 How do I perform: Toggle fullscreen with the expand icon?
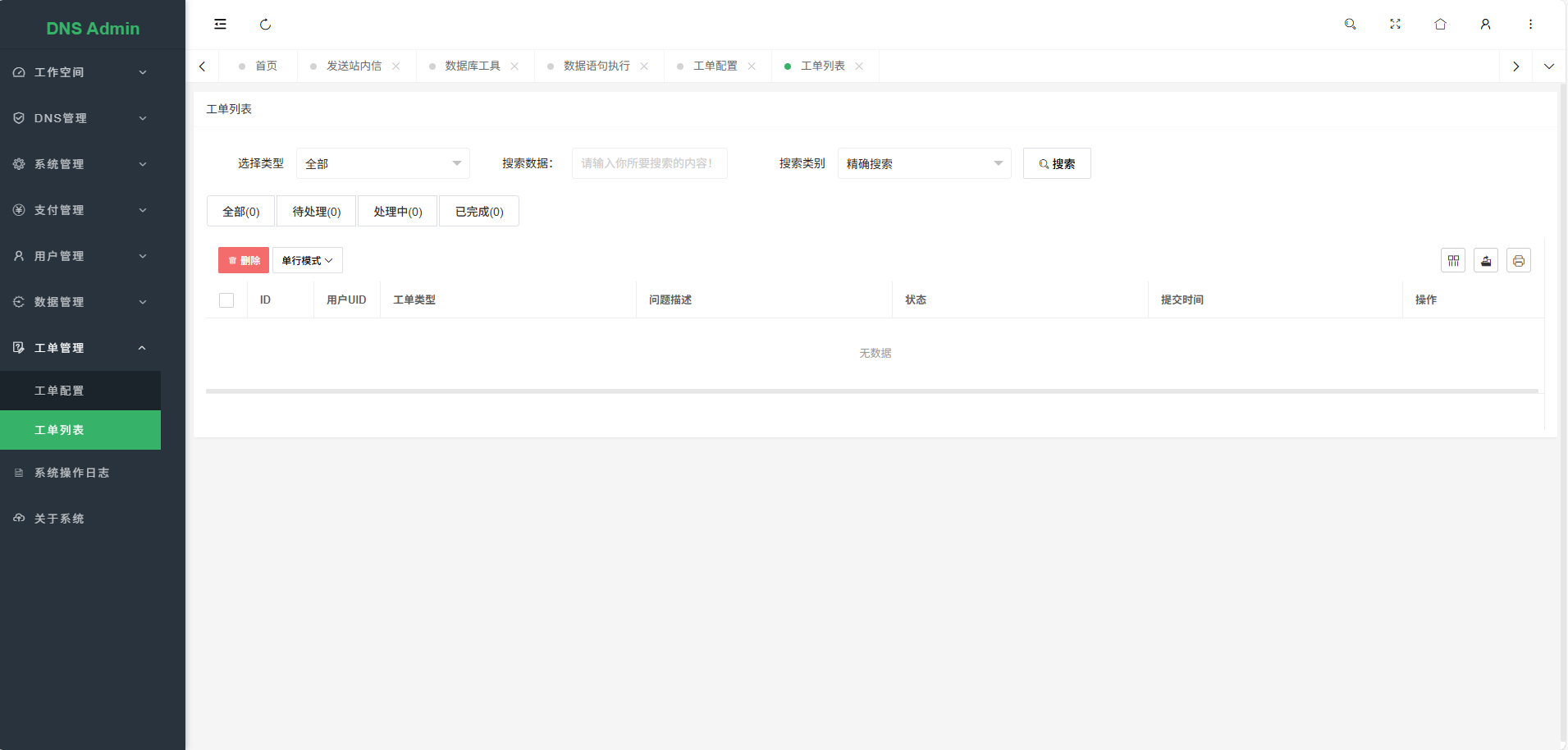coord(1395,24)
